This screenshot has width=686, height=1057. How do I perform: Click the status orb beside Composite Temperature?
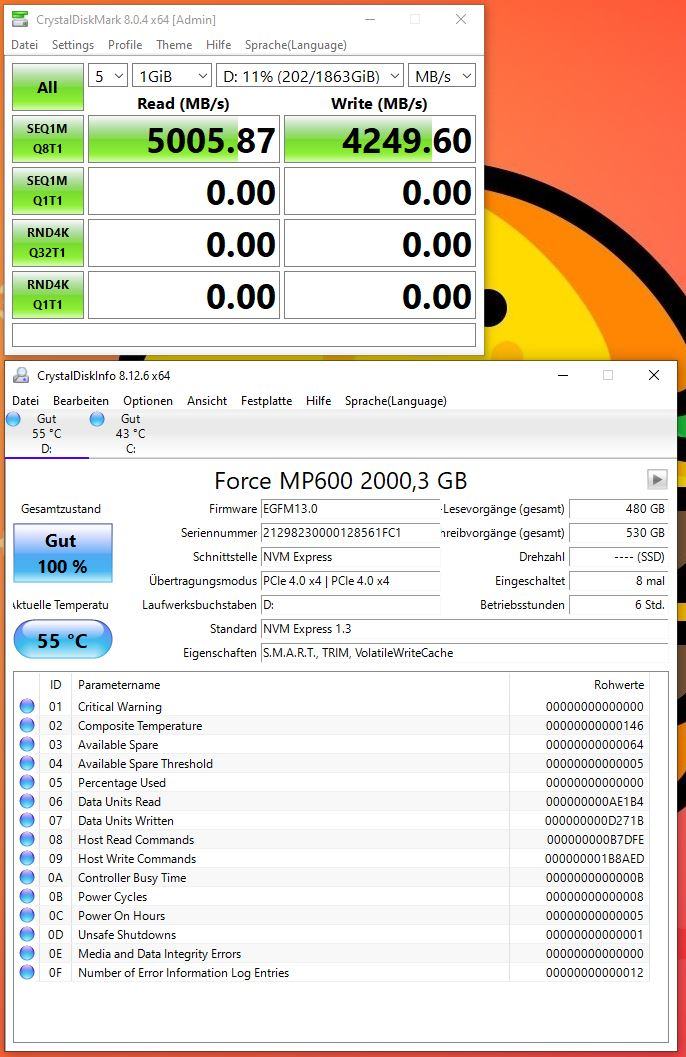point(27,725)
